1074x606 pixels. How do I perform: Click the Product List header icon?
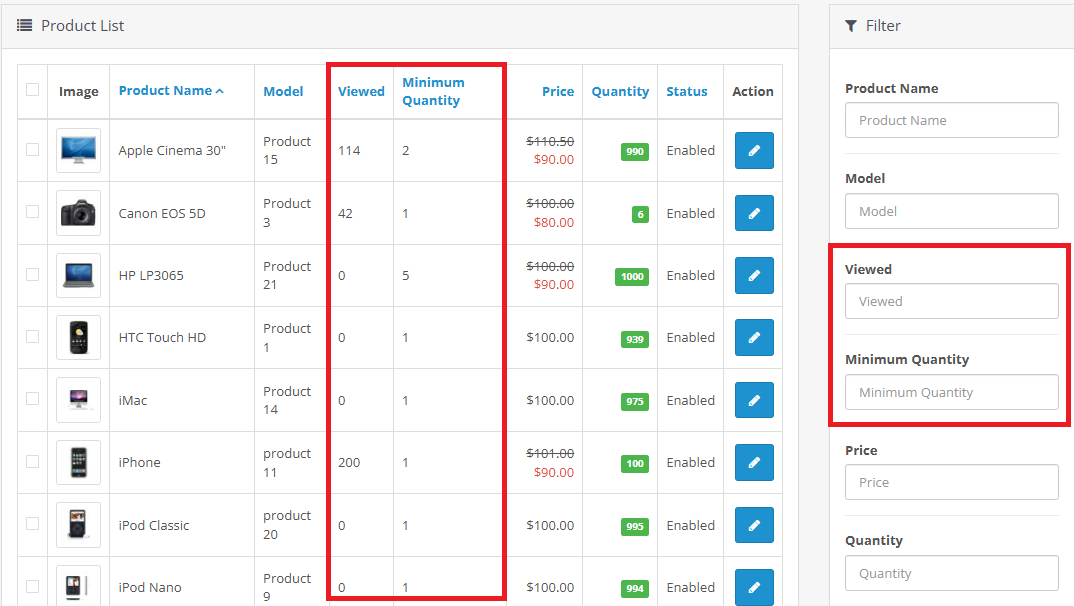pos(25,25)
